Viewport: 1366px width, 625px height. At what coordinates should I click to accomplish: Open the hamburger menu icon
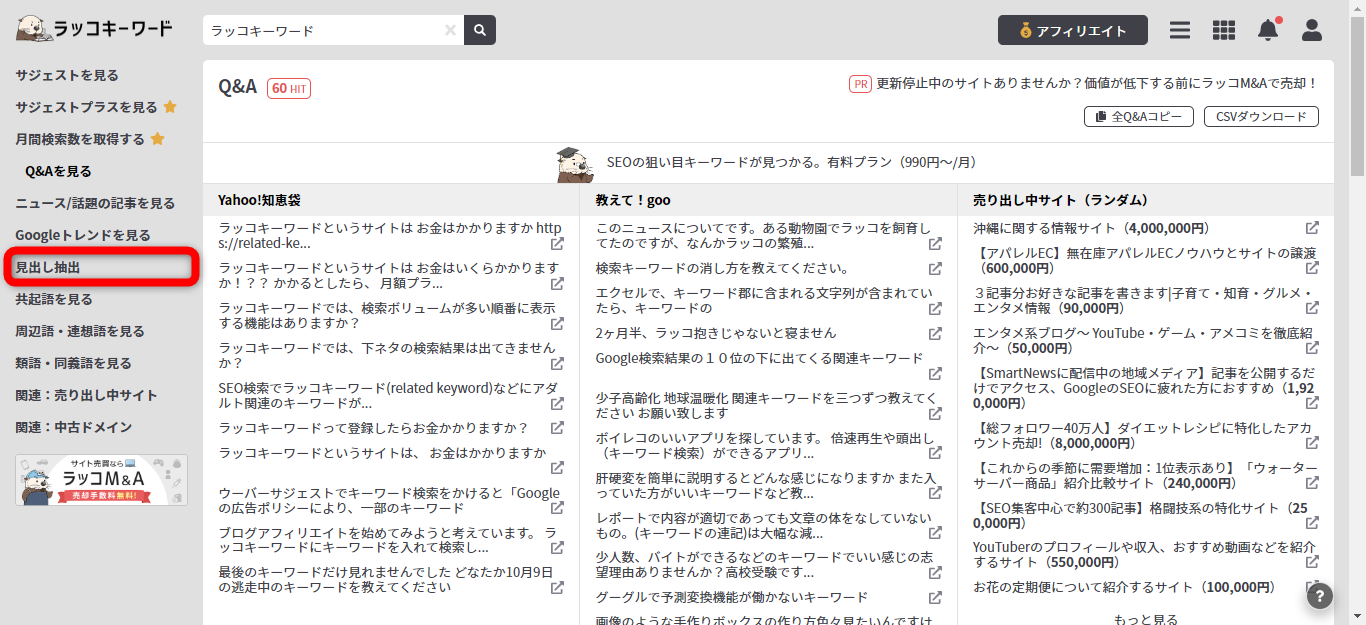(x=1180, y=30)
